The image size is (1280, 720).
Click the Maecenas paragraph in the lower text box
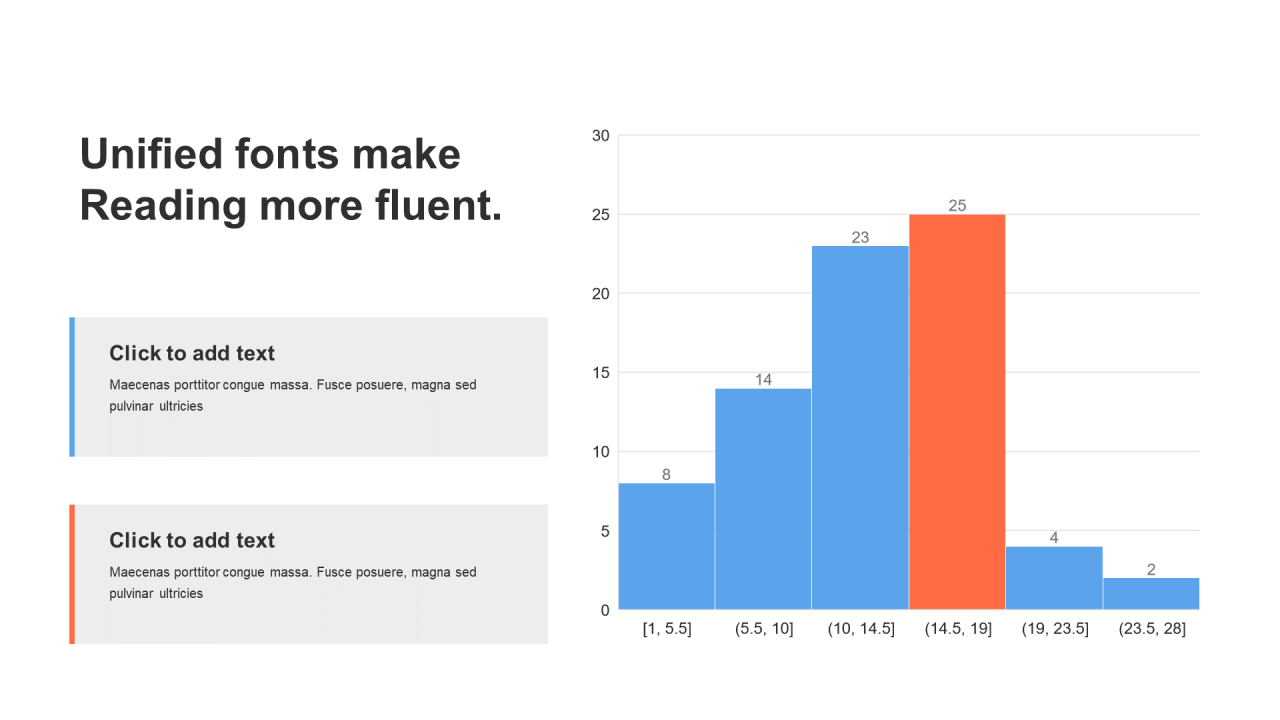(292, 582)
